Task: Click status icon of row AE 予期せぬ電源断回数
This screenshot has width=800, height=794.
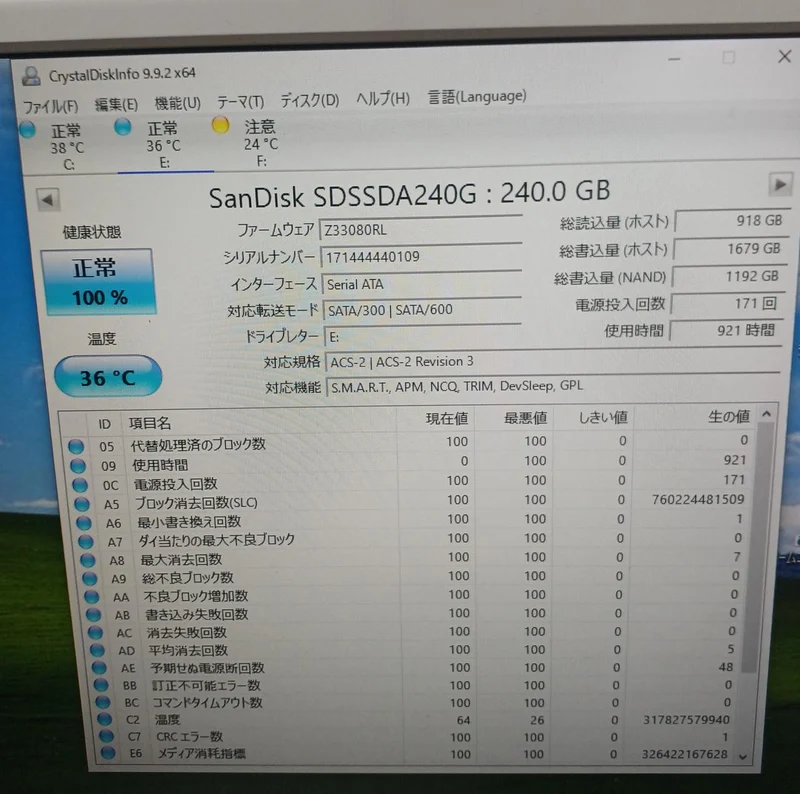Action: pyautogui.click(x=99, y=667)
